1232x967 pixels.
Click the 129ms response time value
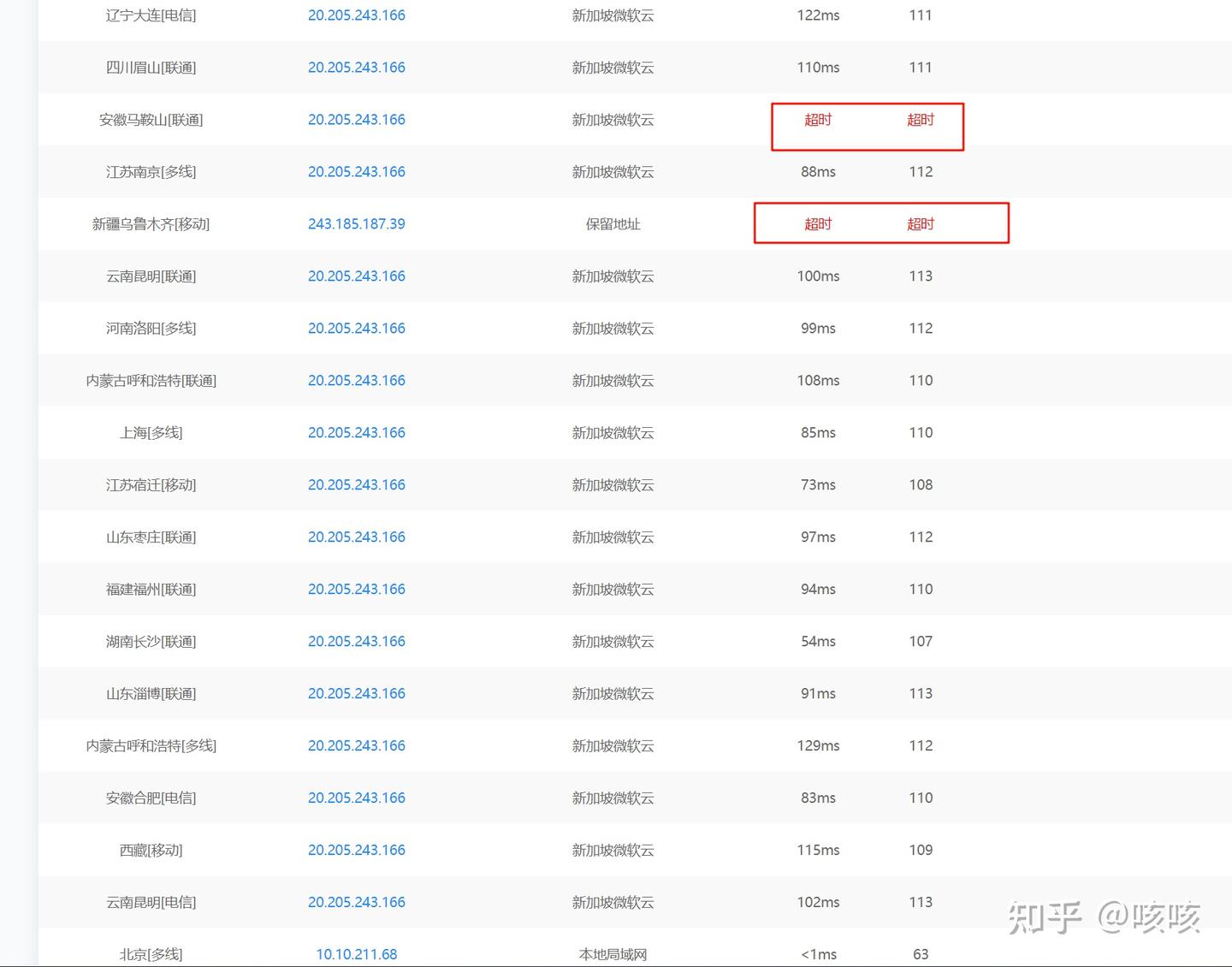point(819,746)
